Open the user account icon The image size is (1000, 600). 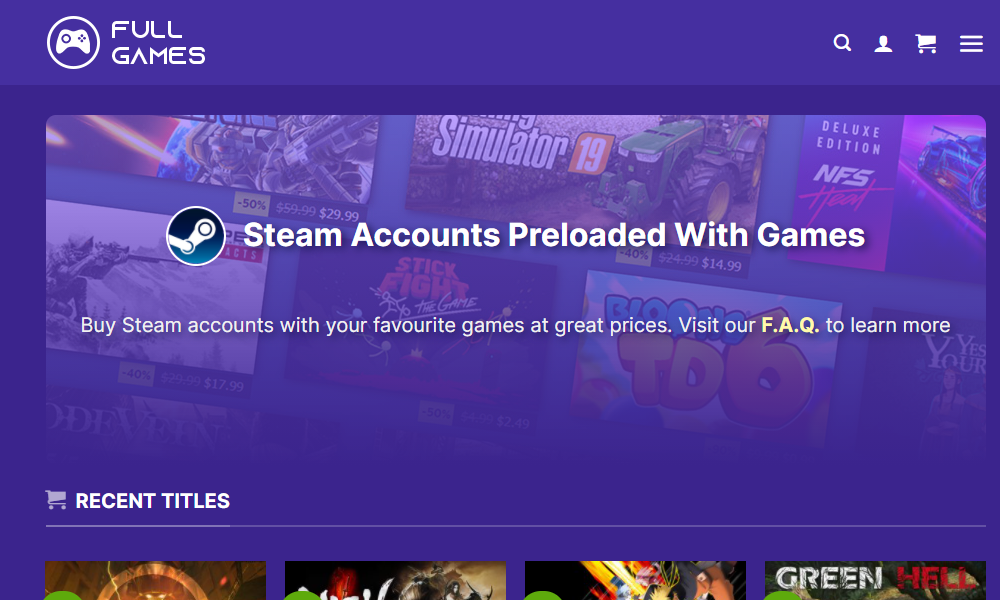(883, 43)
